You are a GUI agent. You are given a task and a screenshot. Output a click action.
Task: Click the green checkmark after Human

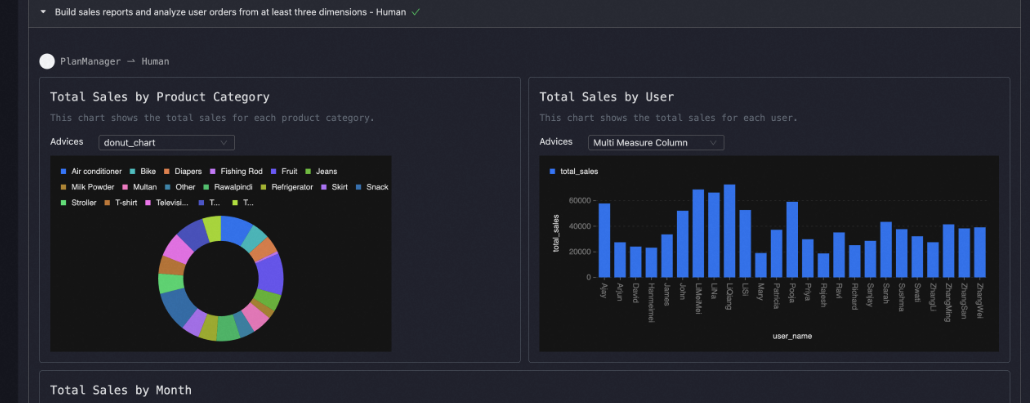(415, 12)
